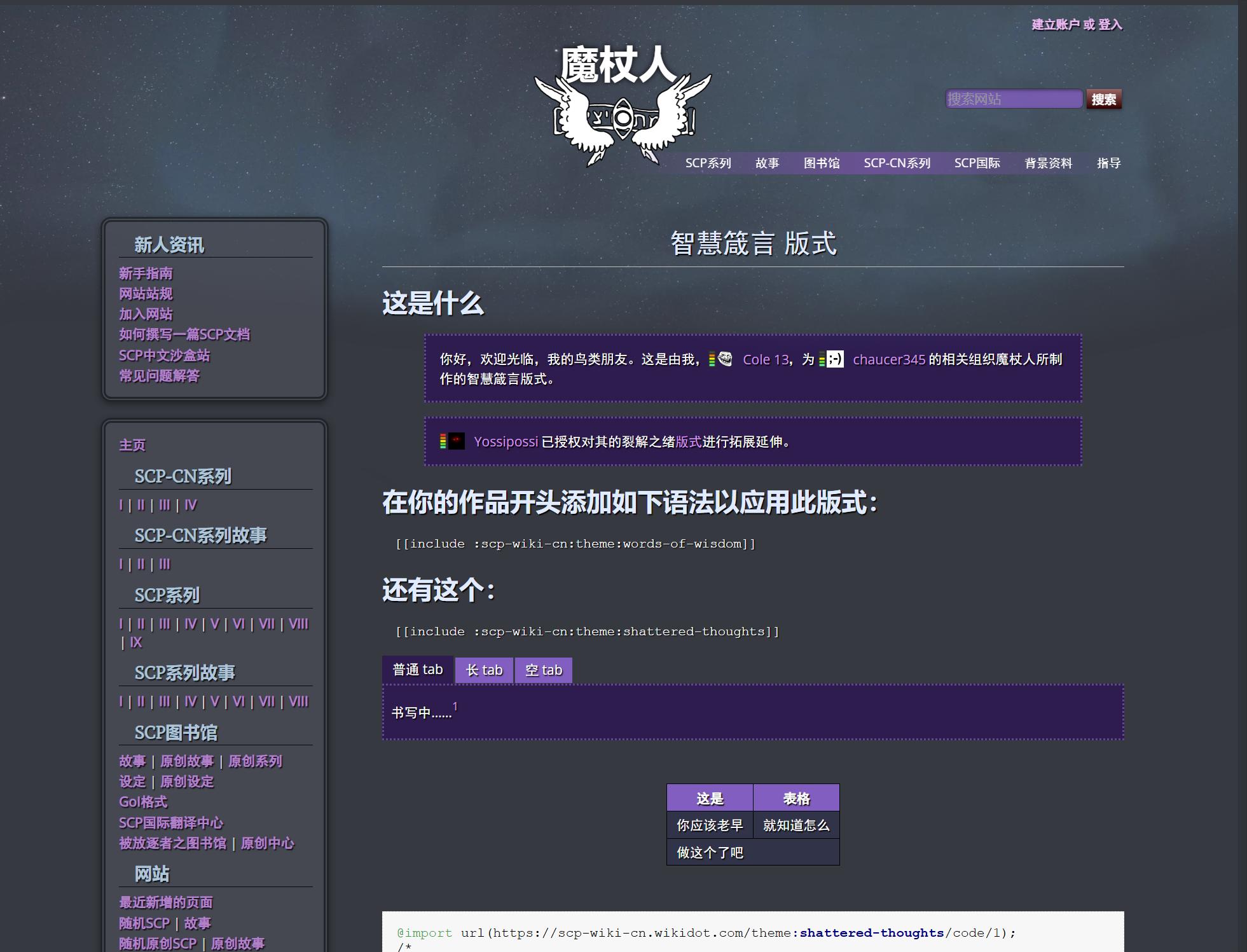Click chaucer345's smiley avatar icon
The width and height of the screenshot is (1247, 952).
pyautogui.click(x=835, y=359)
